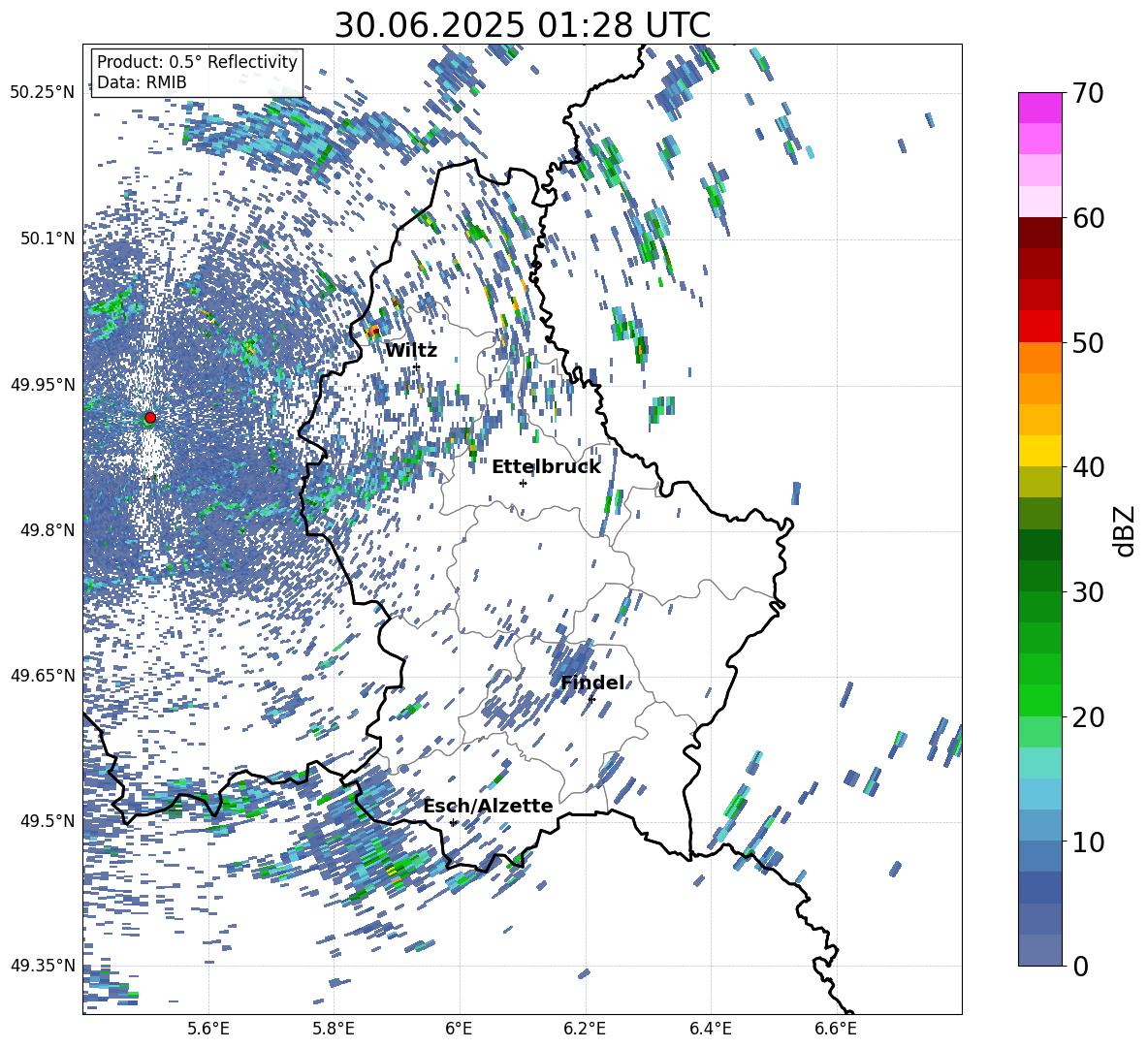The height and width of the screenshot is (1048, 1148).
Task: Click the 50.25°N latitude label
Action: coord(43,93)
